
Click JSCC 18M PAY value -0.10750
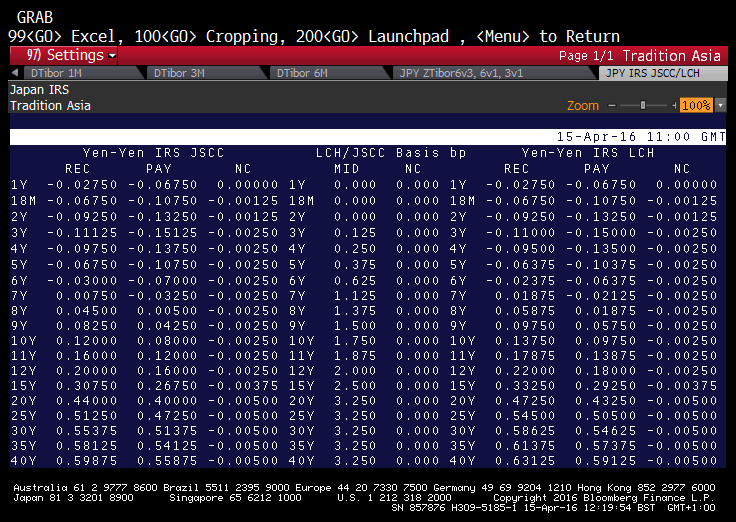(163, 201)
